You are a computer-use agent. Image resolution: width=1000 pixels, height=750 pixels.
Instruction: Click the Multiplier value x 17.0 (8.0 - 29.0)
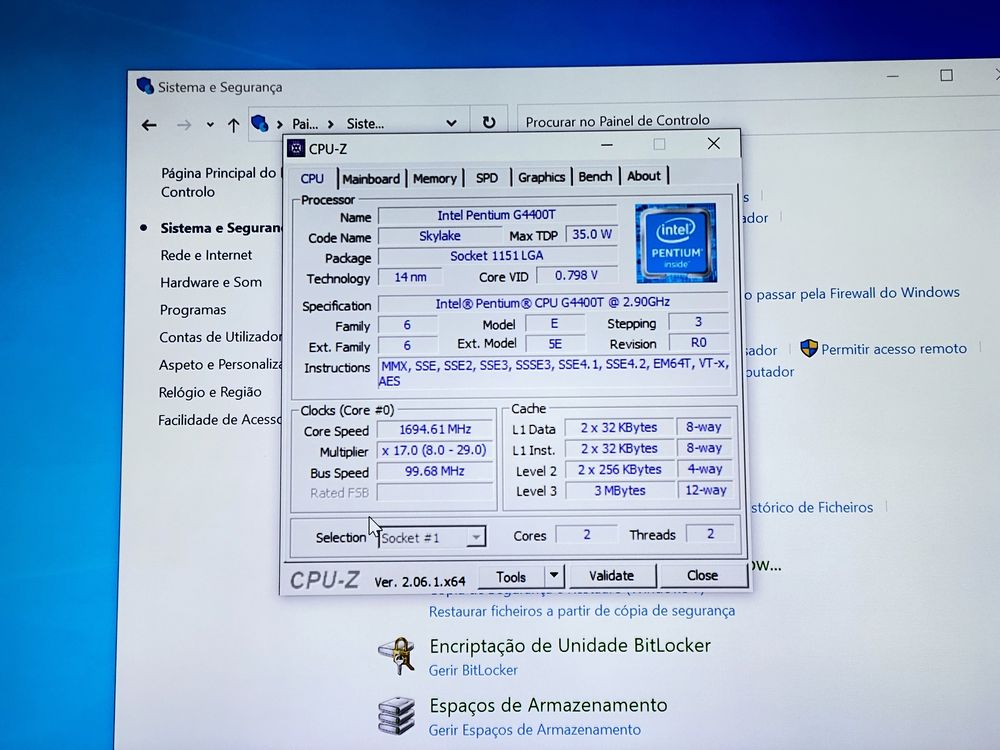[434, 450]
